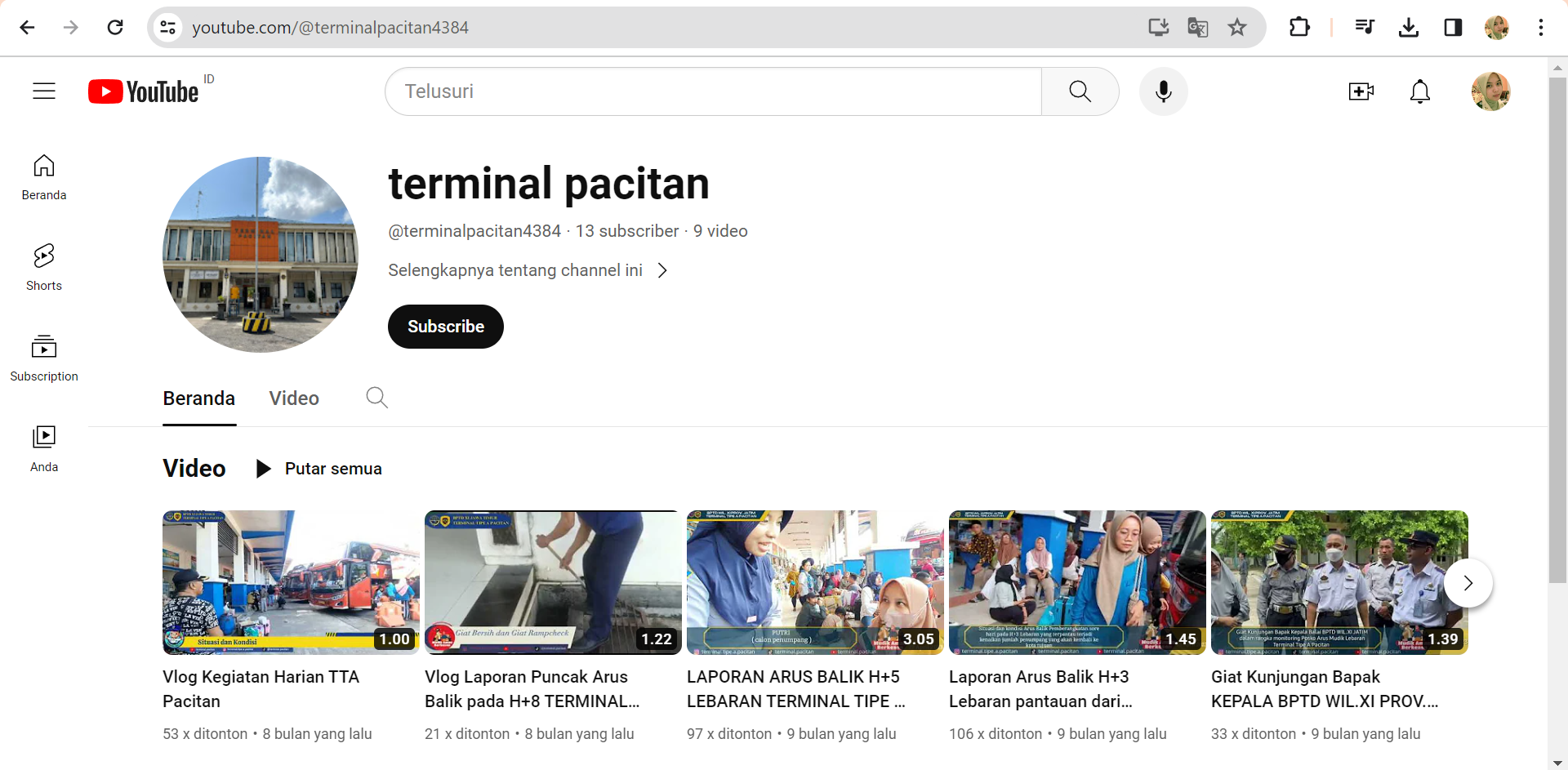Open the notifications bell
Image resolution: width=1568 pixels, height=770 pixels.
click(x=1419, y=91)
